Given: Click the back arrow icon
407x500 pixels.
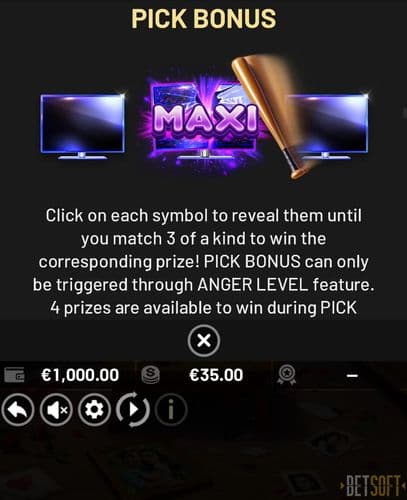Looking at the screenshot, I should pos(18,410).
